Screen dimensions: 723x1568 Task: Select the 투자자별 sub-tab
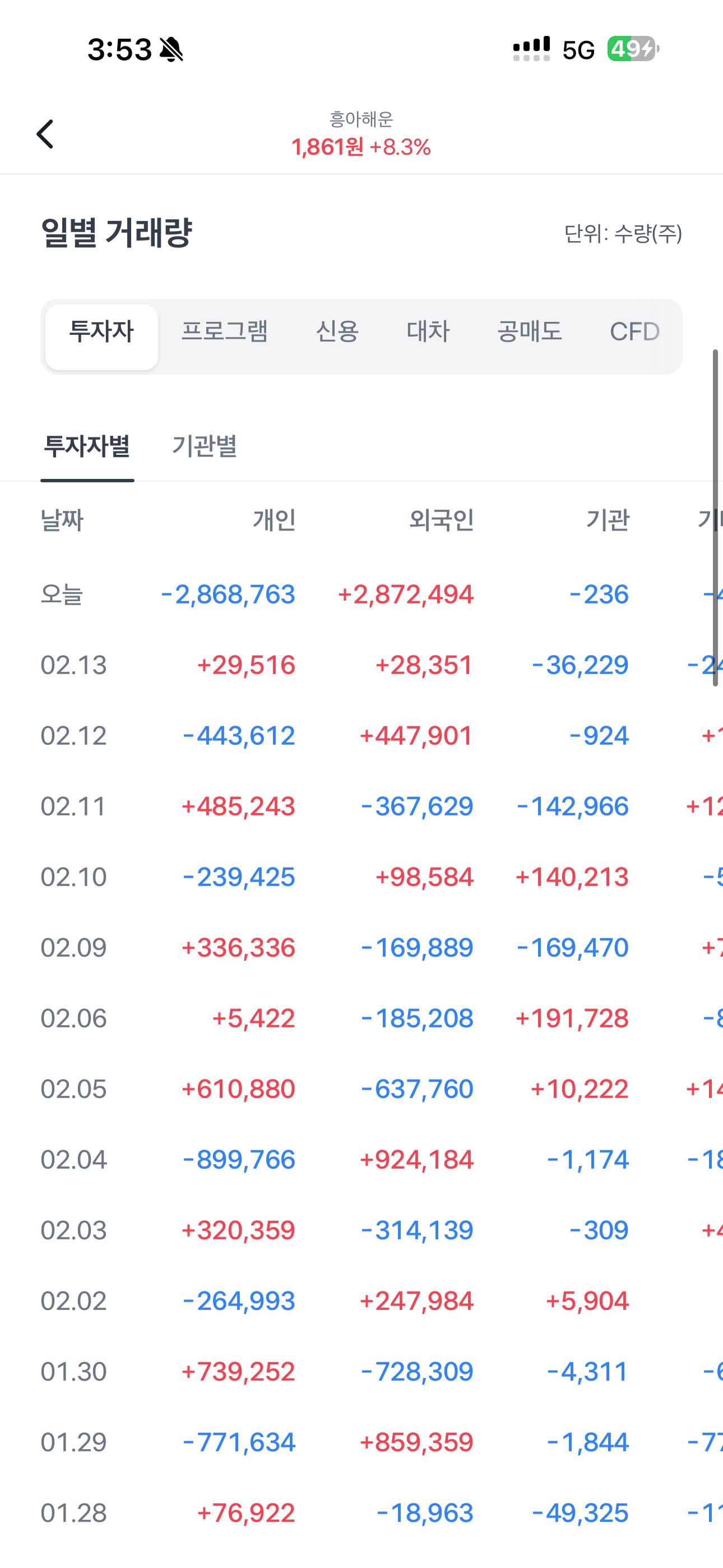click(87, 446)
